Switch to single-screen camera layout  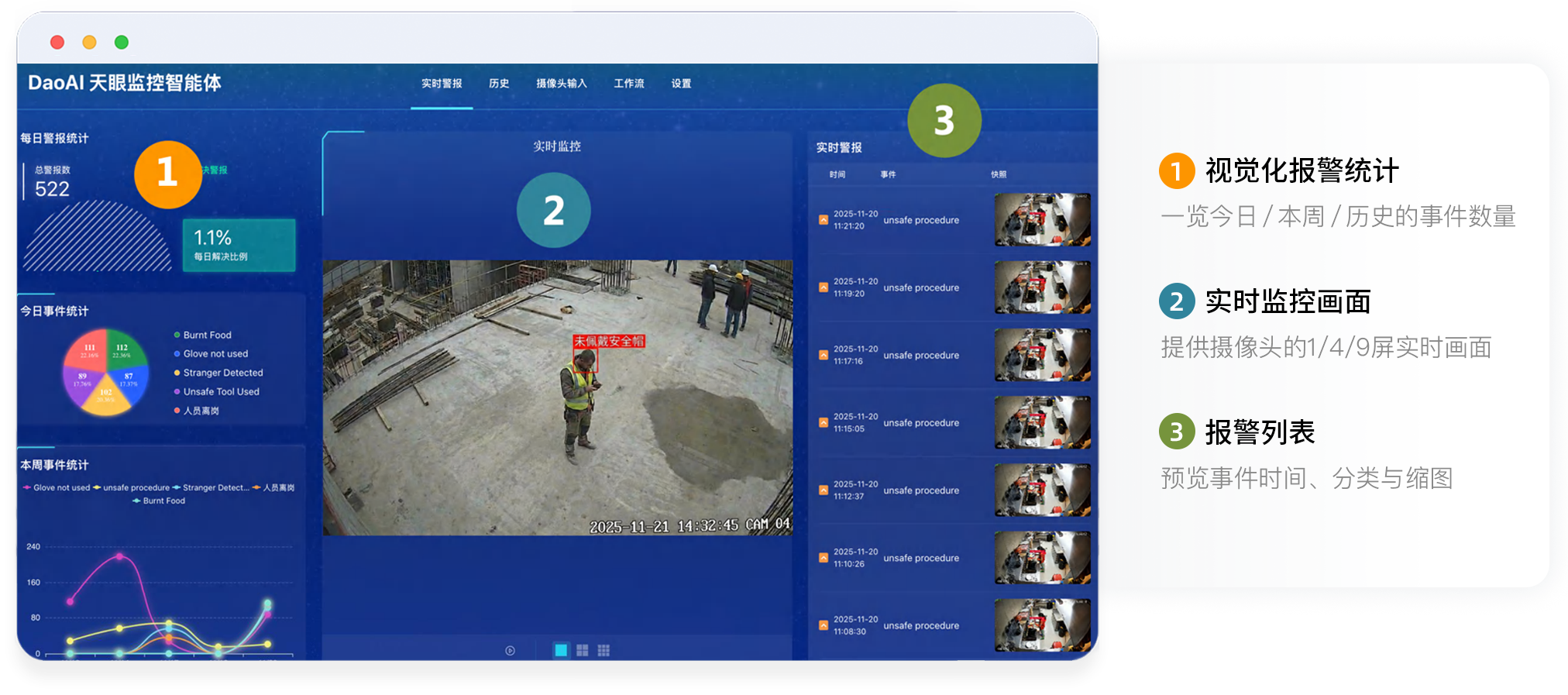pos(561,651)
